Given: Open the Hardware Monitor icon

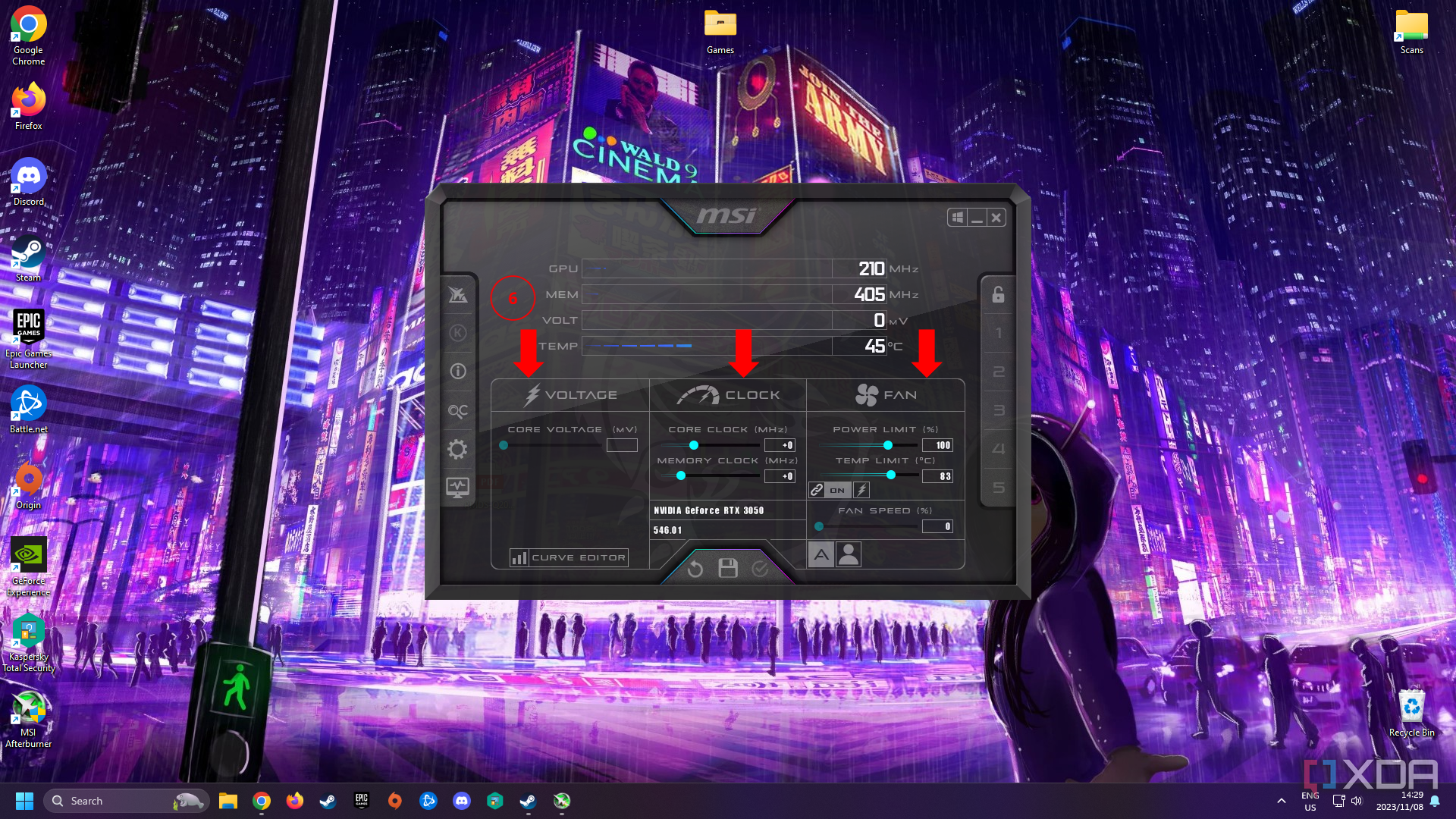Looking at the screenshot, I should (x=458, y=486).
